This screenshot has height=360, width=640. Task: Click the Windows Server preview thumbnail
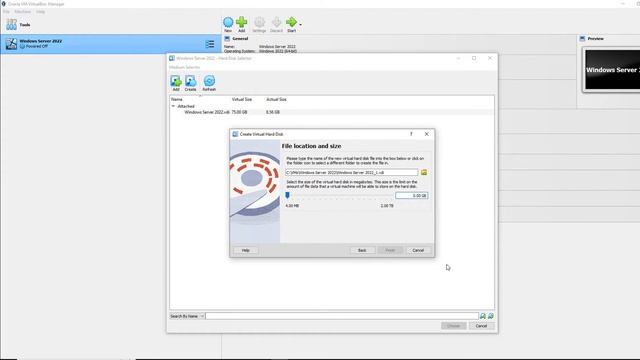[x=612, y=70]
